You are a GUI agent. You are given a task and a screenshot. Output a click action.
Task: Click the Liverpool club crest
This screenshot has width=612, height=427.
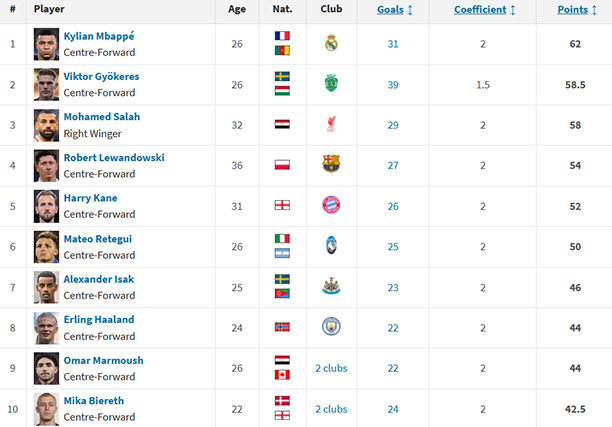(332, 124)
